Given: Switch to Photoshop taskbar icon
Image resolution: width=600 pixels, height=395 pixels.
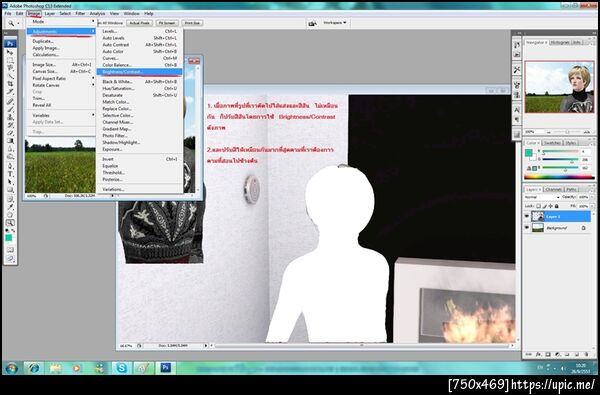Looking at the screenshot, I should tap(165, 368).
